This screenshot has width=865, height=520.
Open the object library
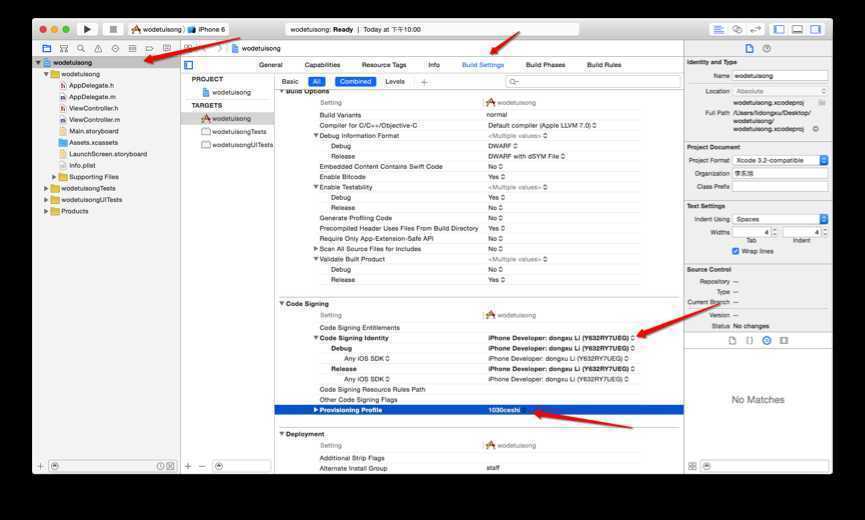(x=767, y=340)
